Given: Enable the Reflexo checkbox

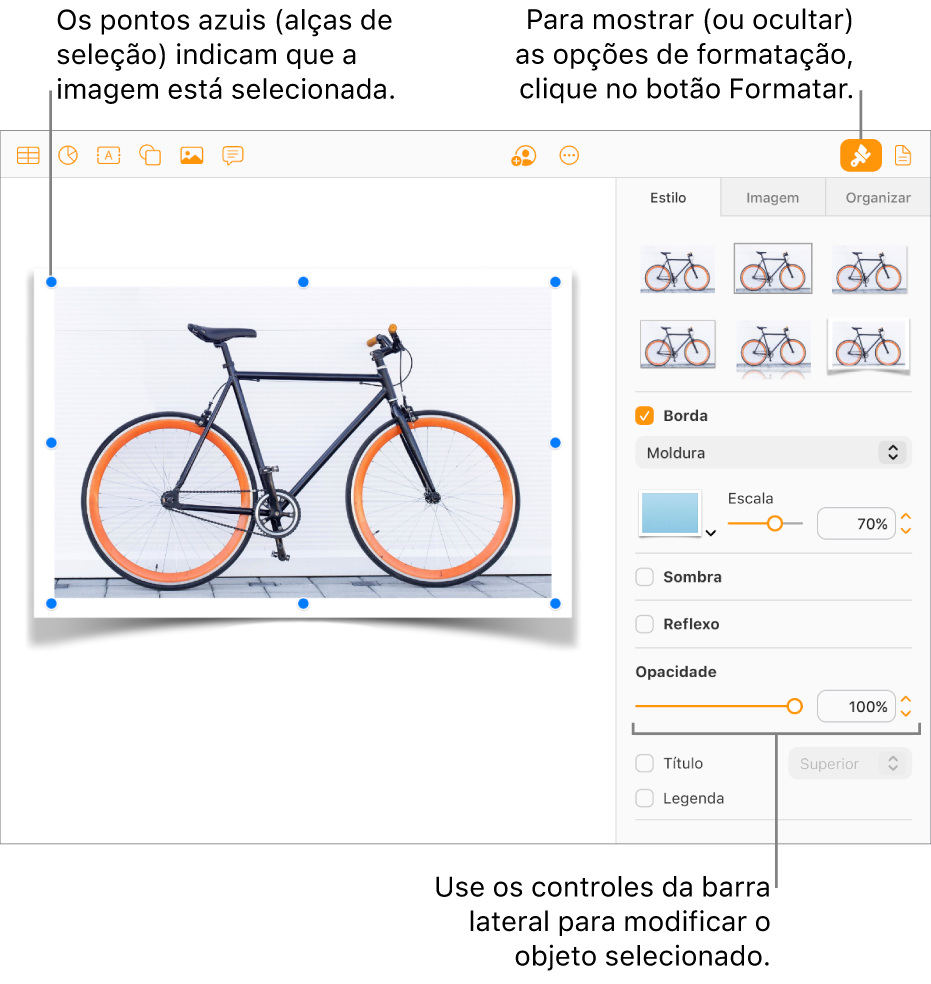Looking at the screenshot, I should tap(644, 624).
